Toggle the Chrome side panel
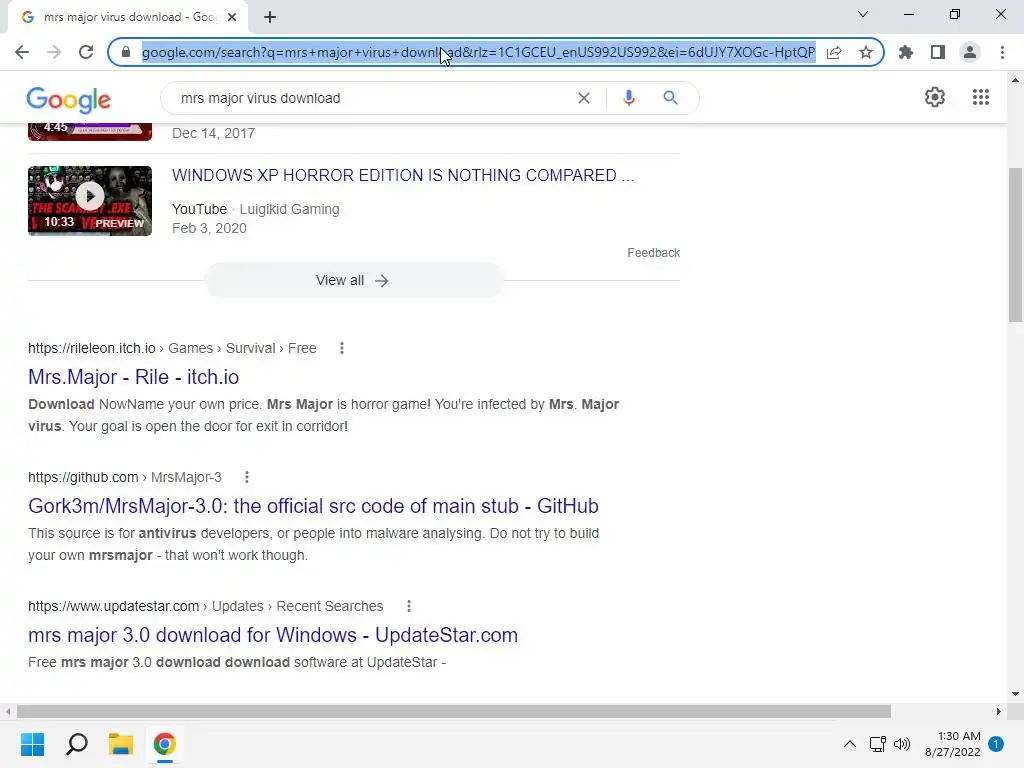Screen dimensions: 1024x768 pos(938,52)
